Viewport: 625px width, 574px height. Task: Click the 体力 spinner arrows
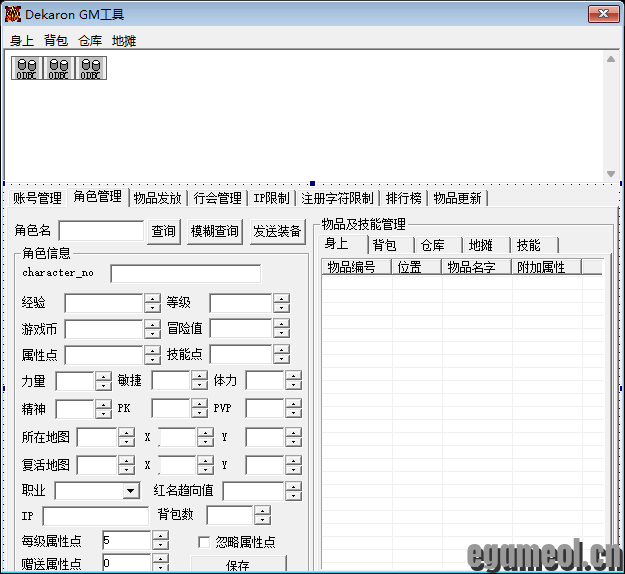point(293,380)
